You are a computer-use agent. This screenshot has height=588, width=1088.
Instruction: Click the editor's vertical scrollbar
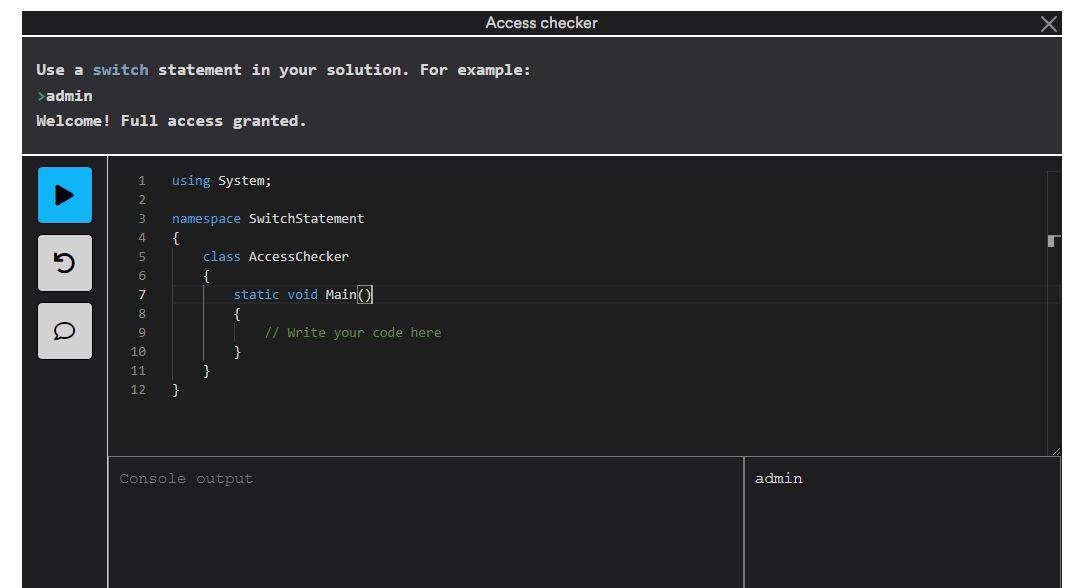(x=1055, y=240)
